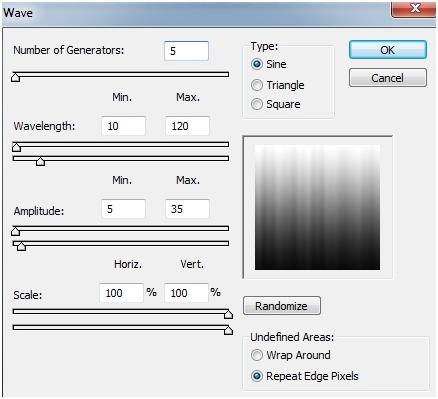This screenshot has width=438, height=399.
Task: Click the Wavelength Max slider handle
Action: click(40, 162)
